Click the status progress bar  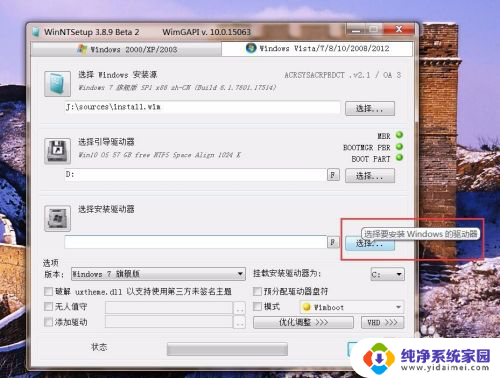(x=227, y=349)
